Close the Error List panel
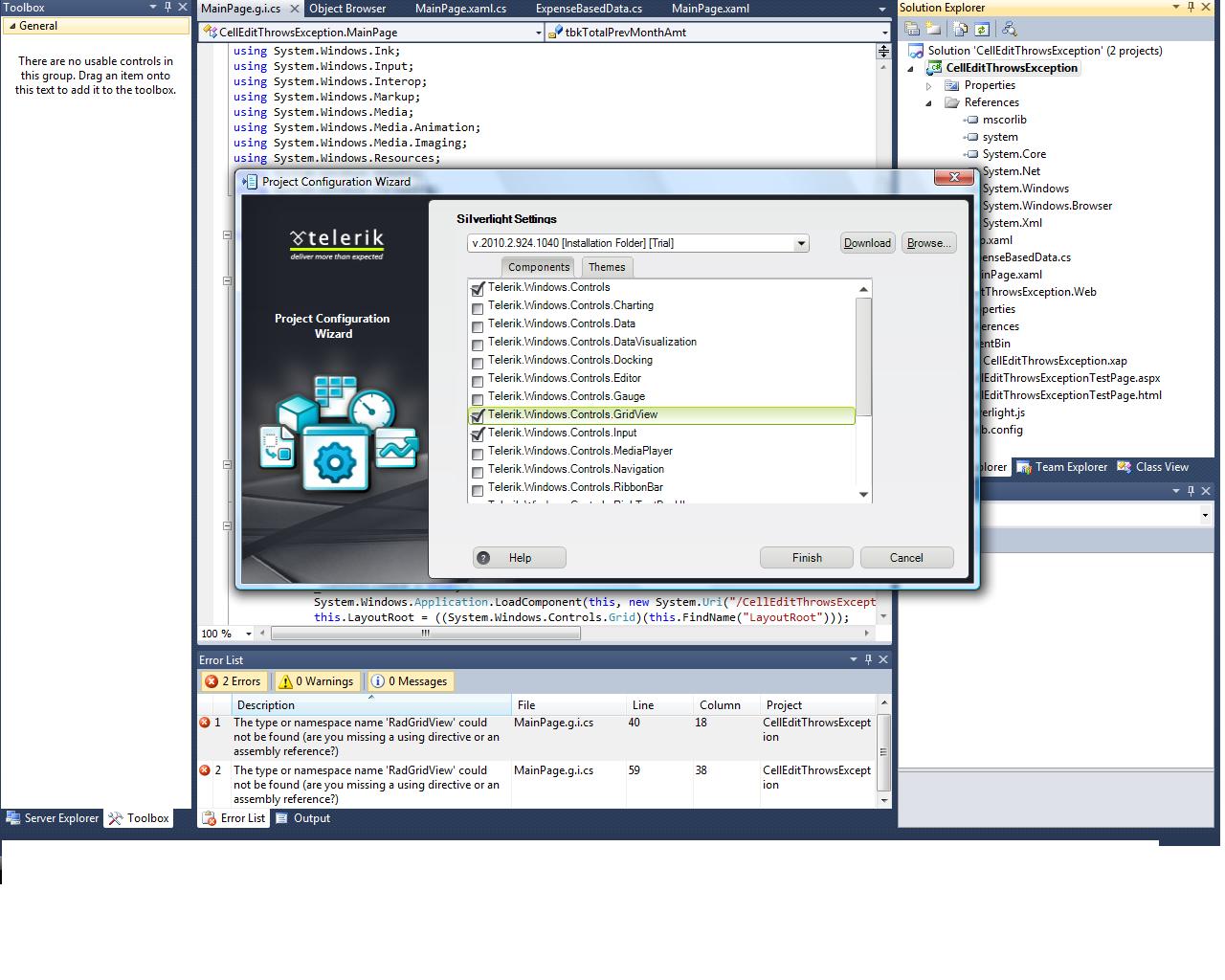This screenshot has width=1225, height=980. 883,659
